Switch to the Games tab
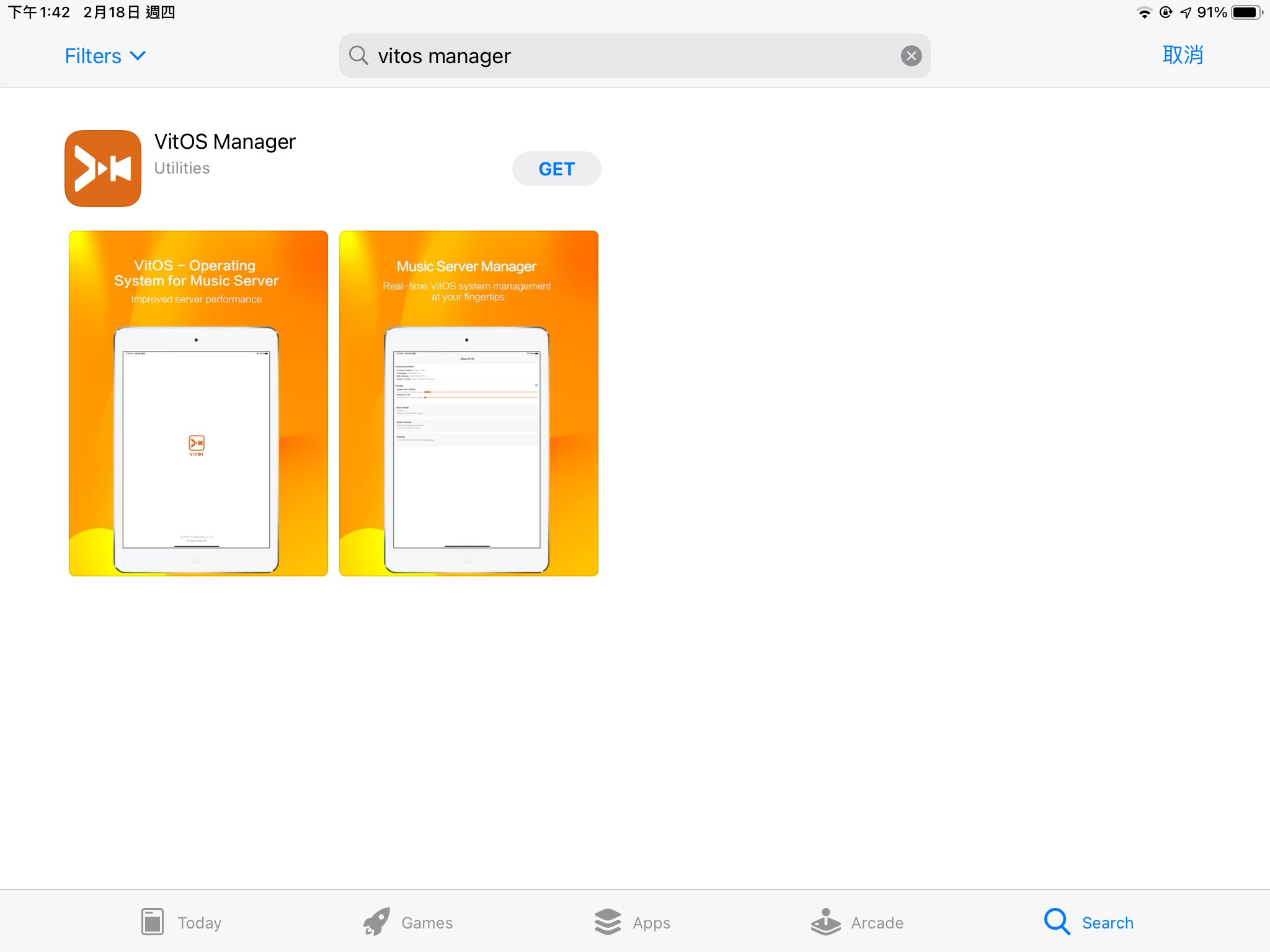The width and height of the screenshot is (1270, 952). [408, 922]
